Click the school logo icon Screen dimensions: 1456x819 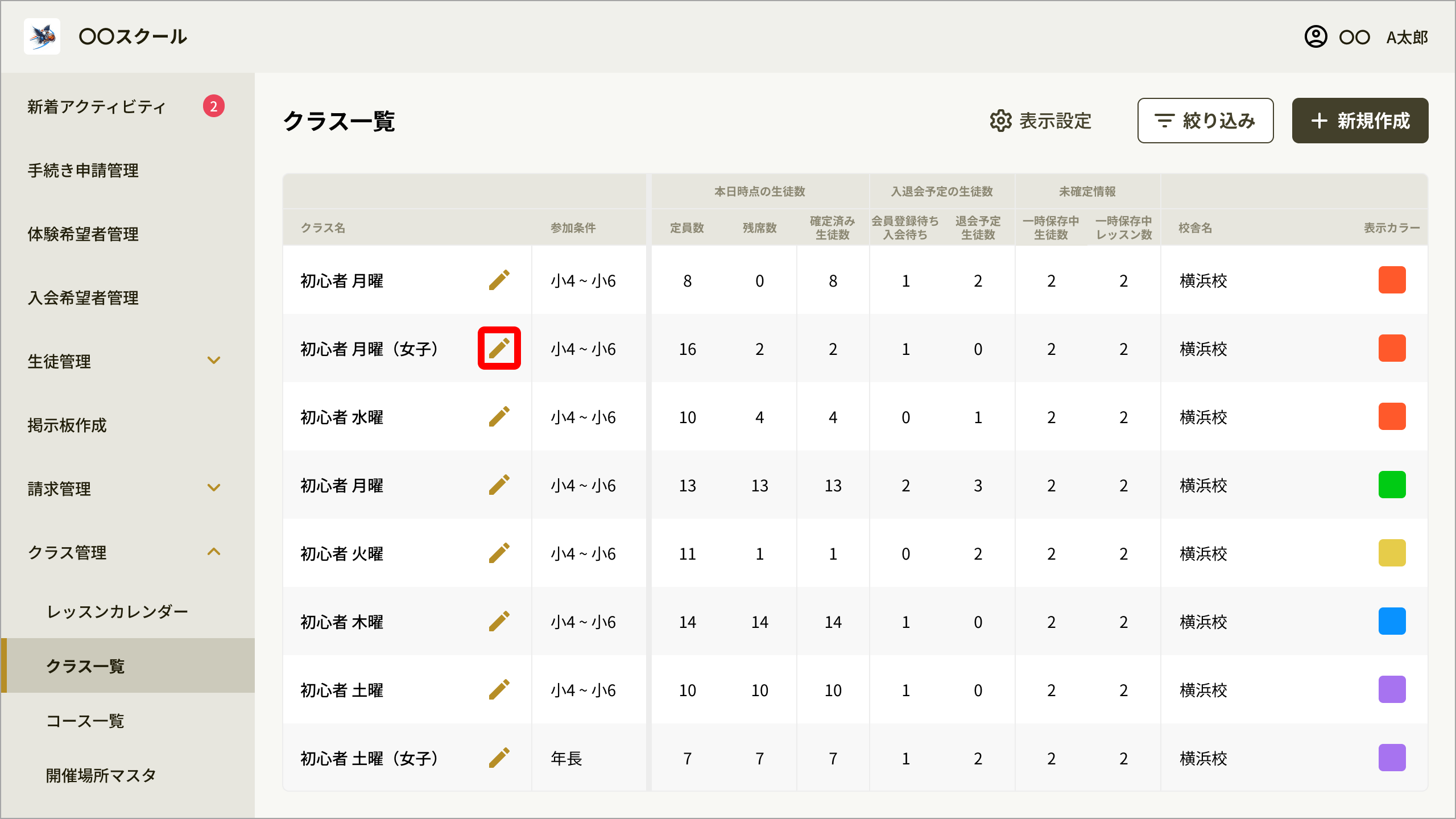pos(42,36)
